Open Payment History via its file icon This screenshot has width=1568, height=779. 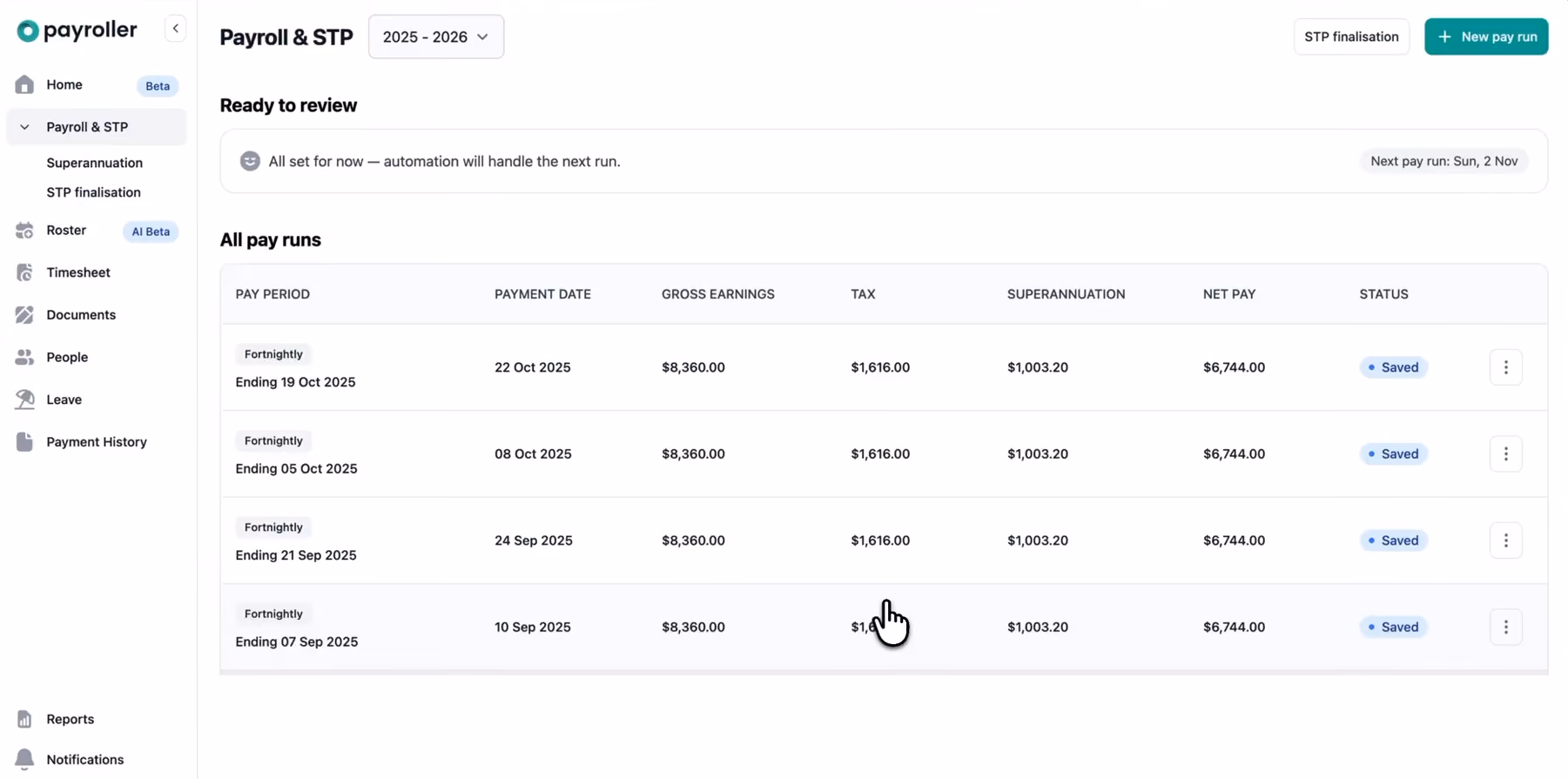click(24, 441)
